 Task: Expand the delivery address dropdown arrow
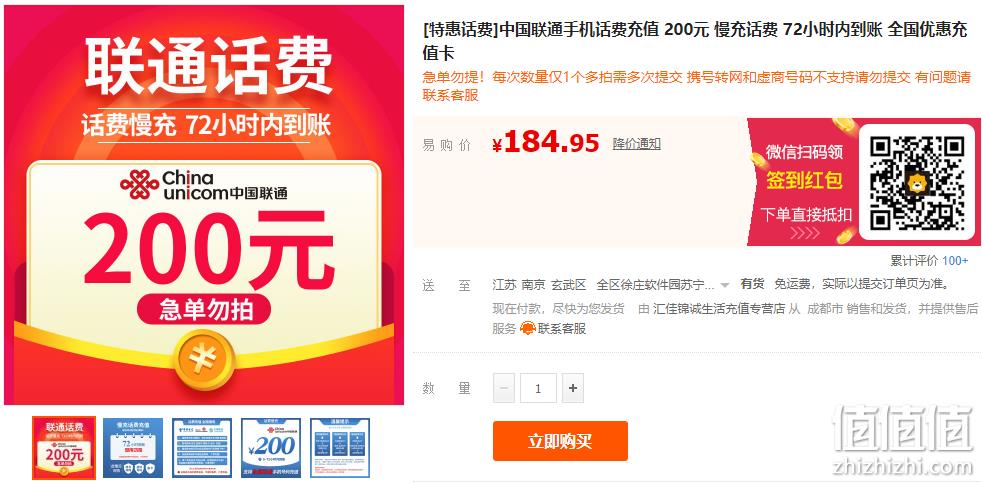[x=725, y=285]
